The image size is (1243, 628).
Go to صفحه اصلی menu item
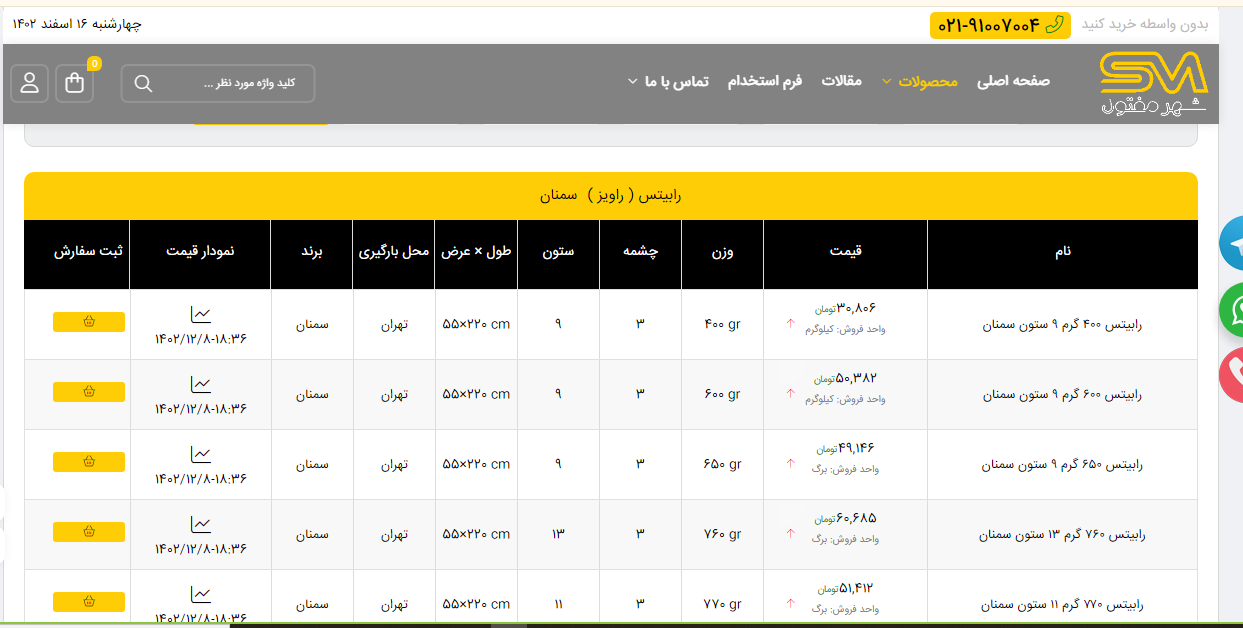(1013, 81)
